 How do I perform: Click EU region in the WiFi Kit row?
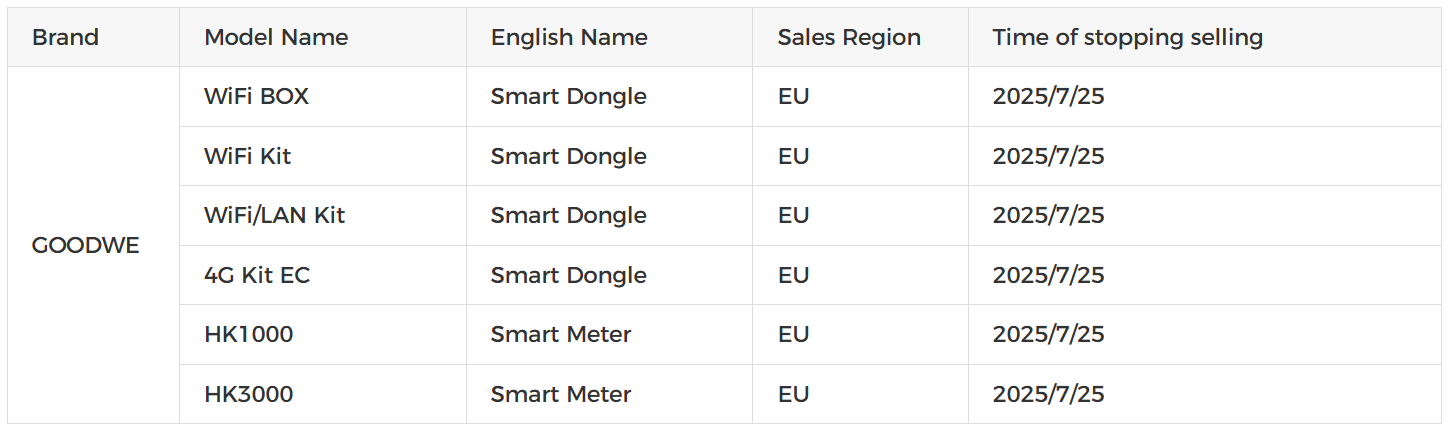coord(793,157)
